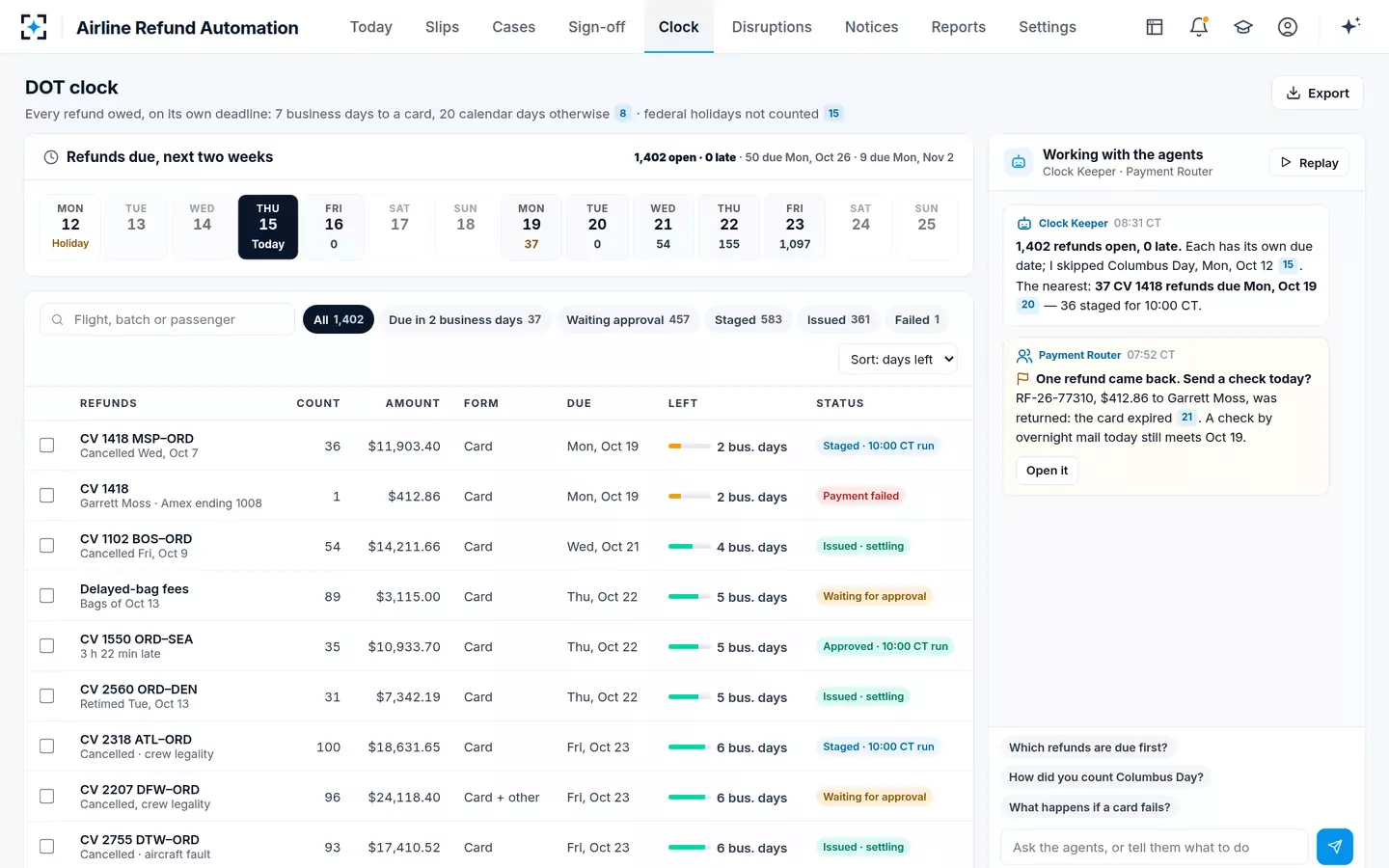Image resolution: width=1389 pixels, height=868 pixels.
Task: Select the CV 1418 MSP–ORD row checkbox
Action: (46, 446)
